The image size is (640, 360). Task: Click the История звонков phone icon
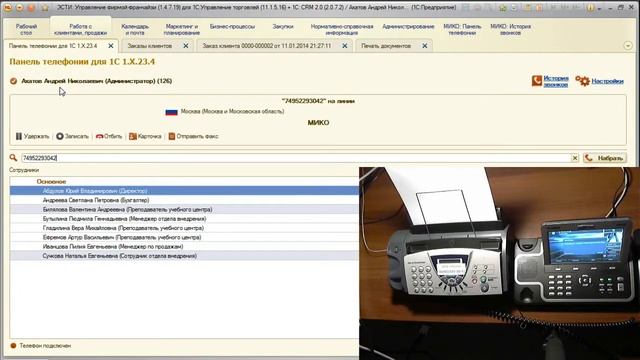click(x=537, y=81)
